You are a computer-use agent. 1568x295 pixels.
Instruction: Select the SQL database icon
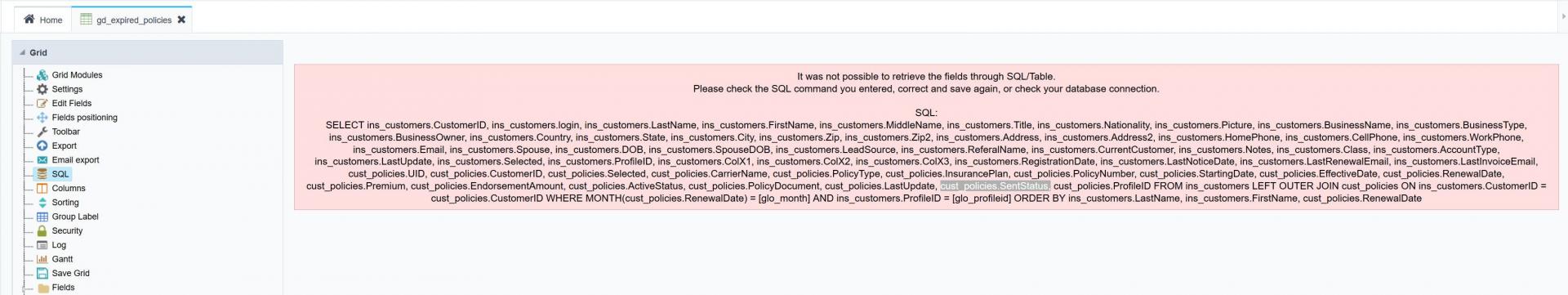coord(42,174)
